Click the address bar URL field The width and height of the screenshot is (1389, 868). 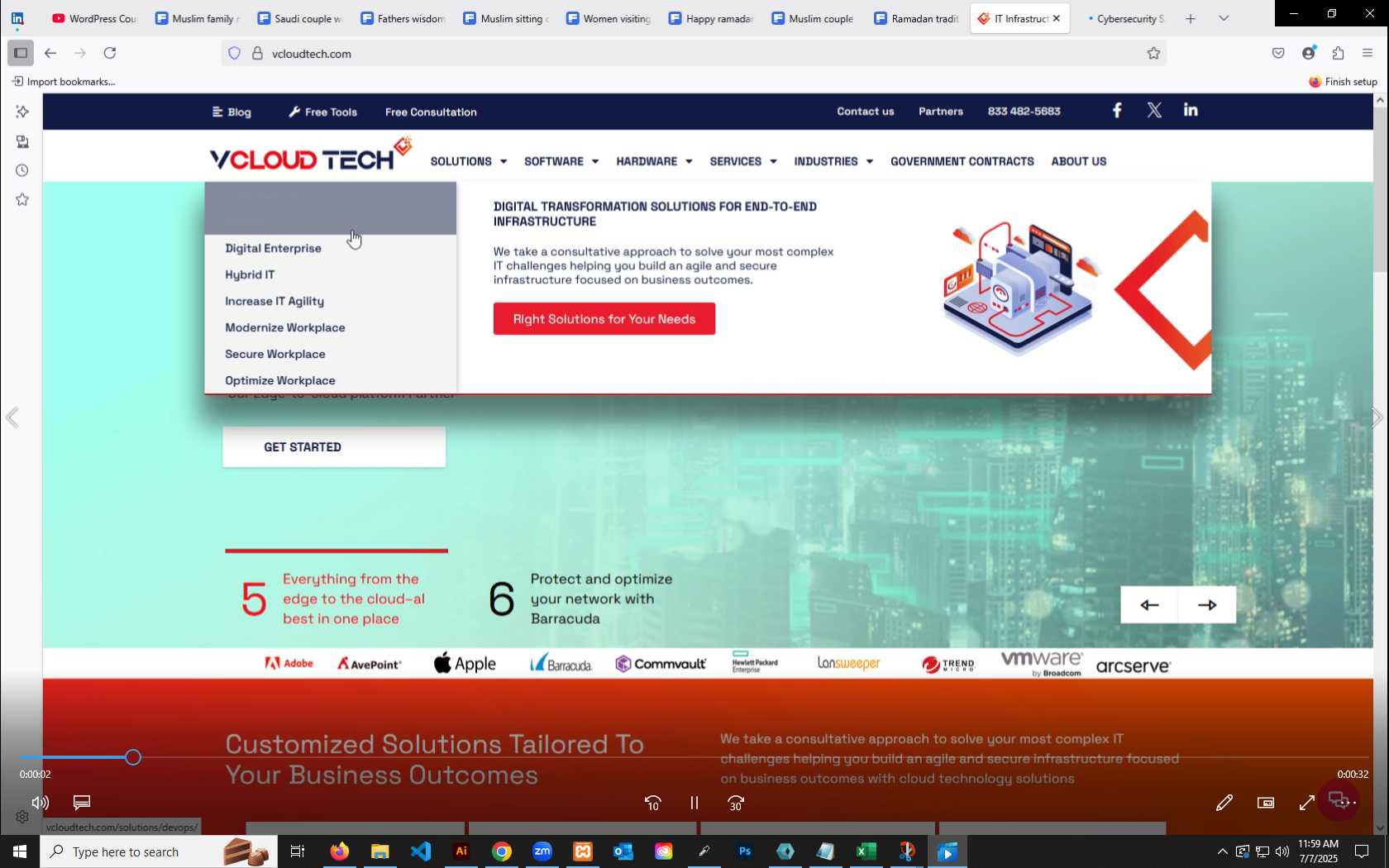[694, 53]
